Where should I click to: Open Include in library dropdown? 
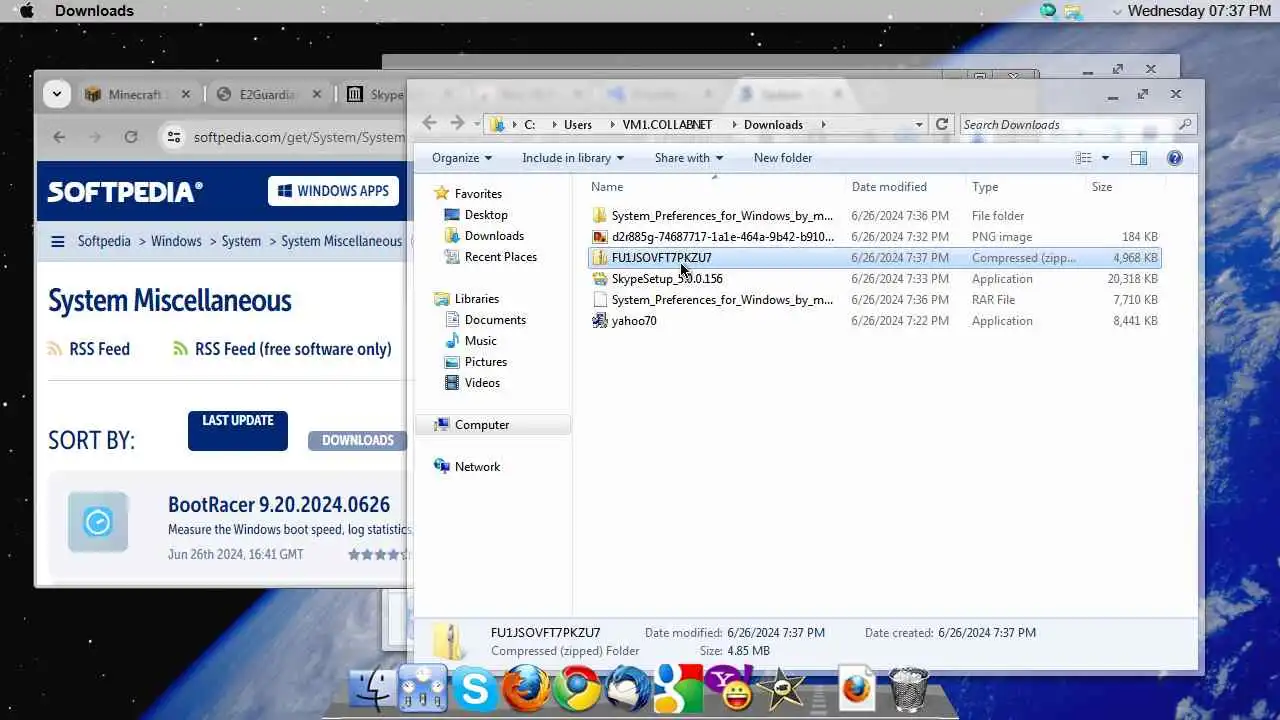click(573, 158)
